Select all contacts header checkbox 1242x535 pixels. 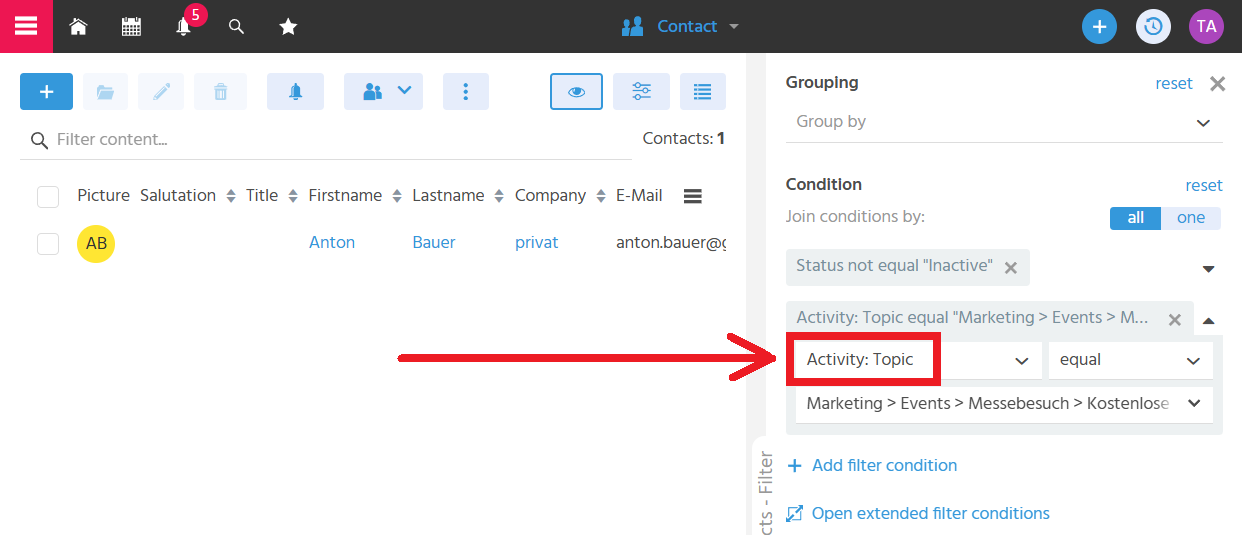click(48, 196)
